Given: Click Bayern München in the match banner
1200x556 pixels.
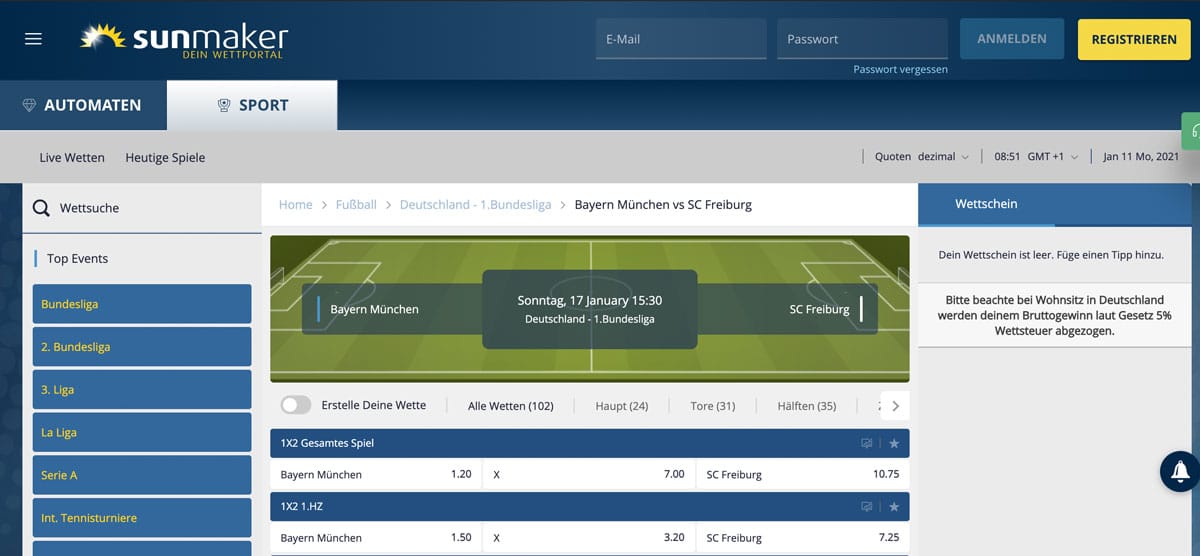Looking at the screenshot, I should tap(374, 309).
